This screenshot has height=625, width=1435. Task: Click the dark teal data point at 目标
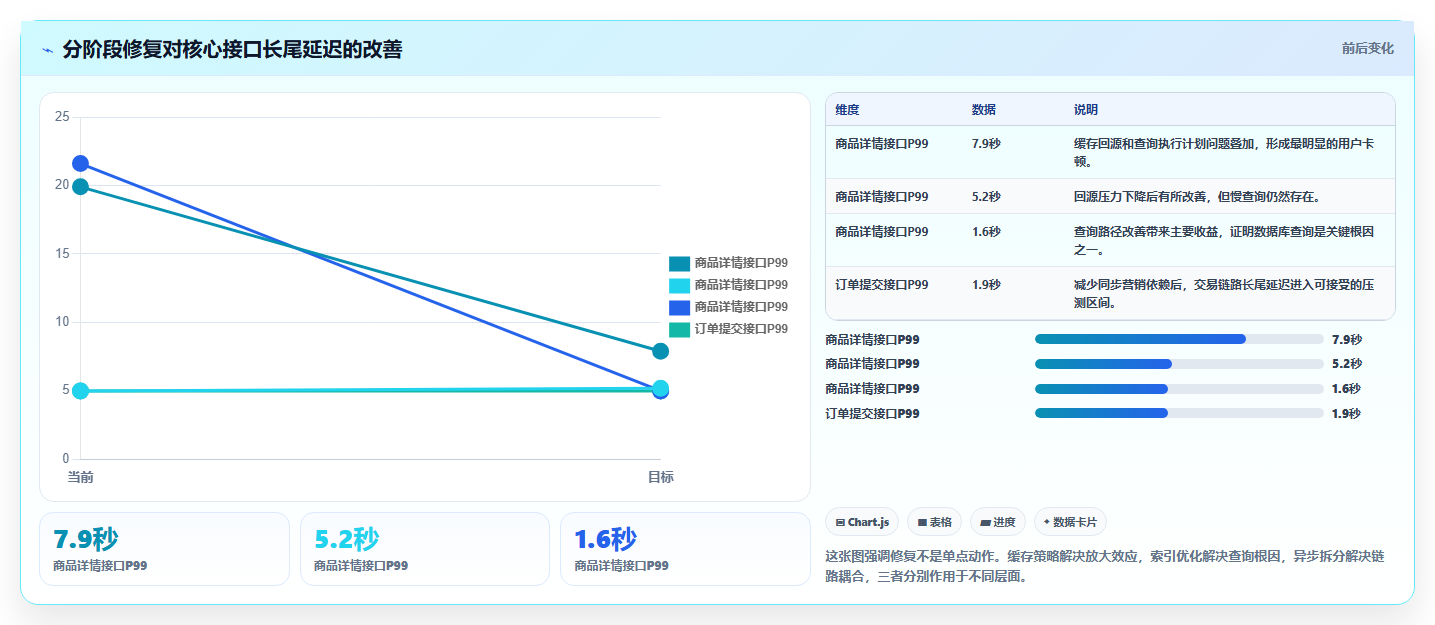pos(660,351)
